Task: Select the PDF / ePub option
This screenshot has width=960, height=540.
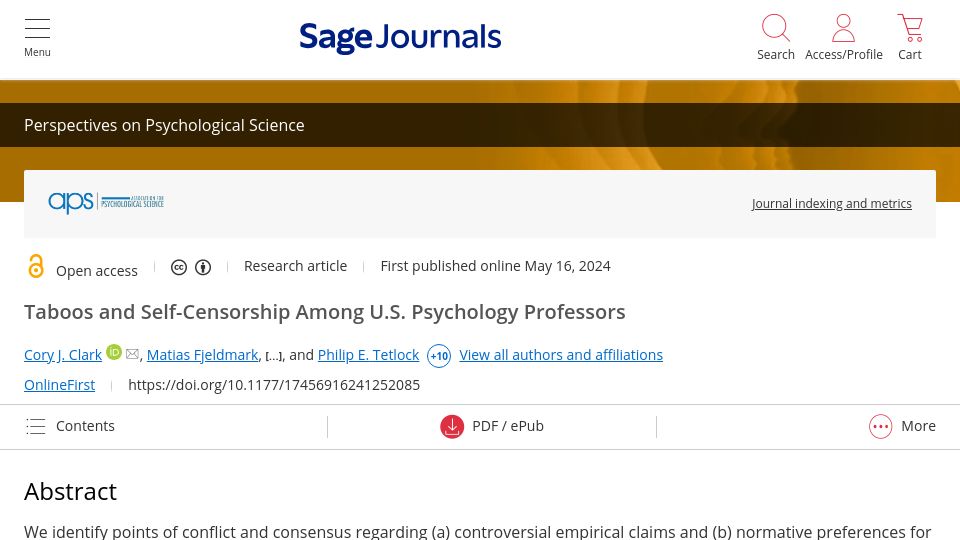Action: point(508,426)
